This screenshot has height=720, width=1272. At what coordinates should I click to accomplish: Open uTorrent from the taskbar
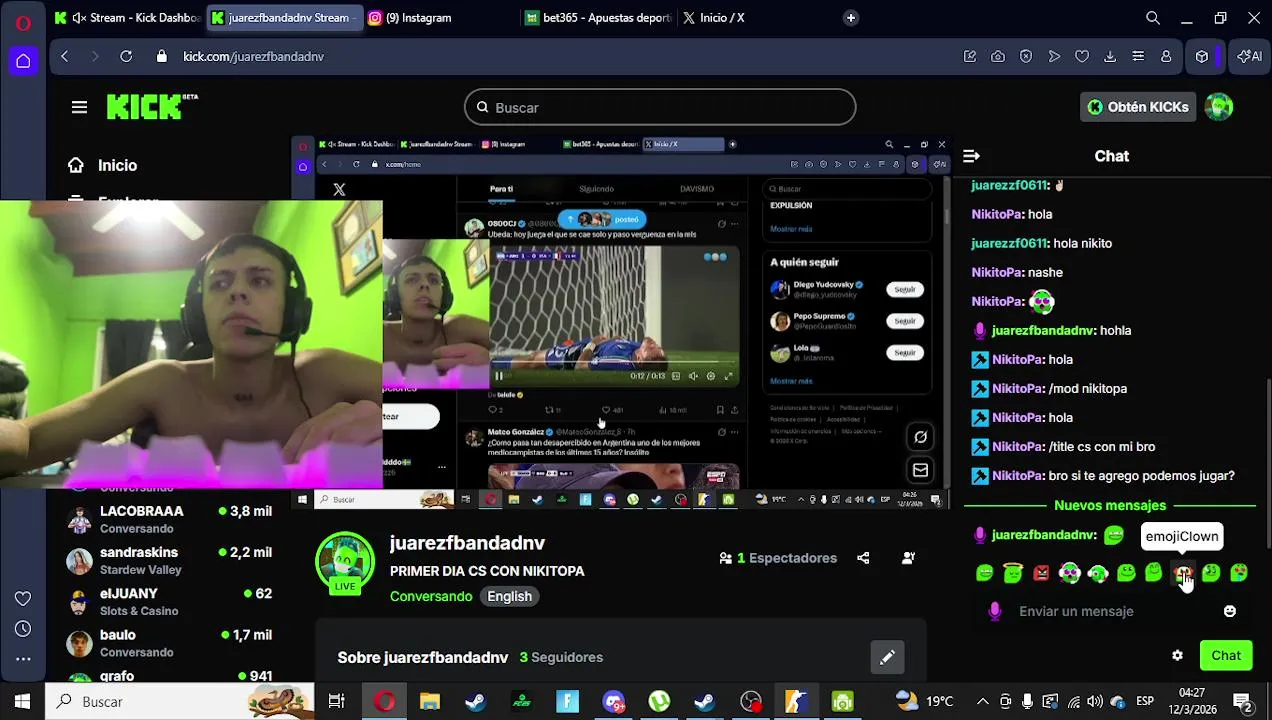(659, 701)
